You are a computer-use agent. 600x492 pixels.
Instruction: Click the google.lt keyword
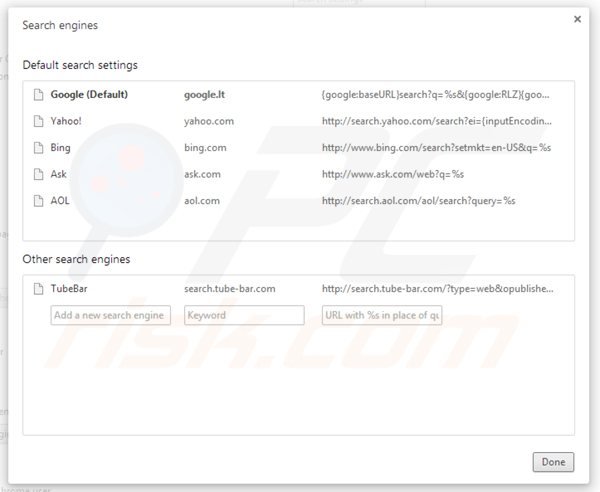204,94
